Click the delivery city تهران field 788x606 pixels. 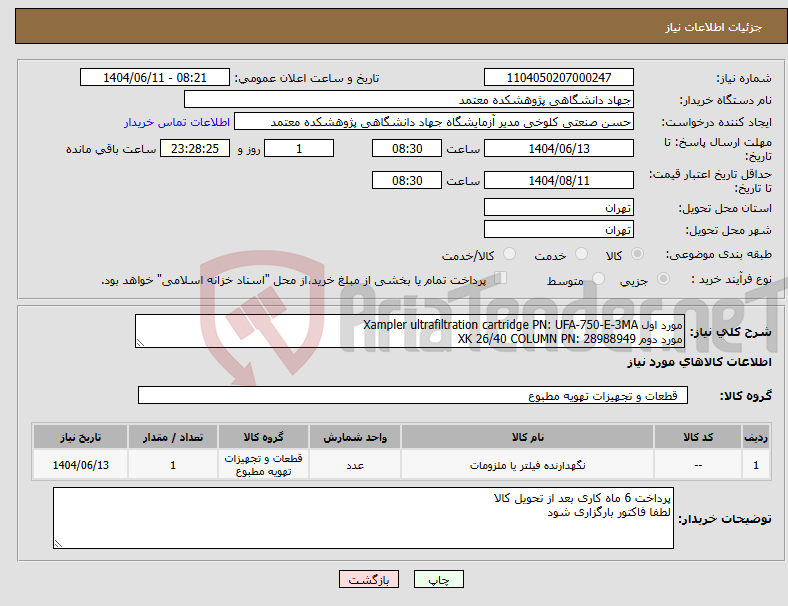pos(558,229)
